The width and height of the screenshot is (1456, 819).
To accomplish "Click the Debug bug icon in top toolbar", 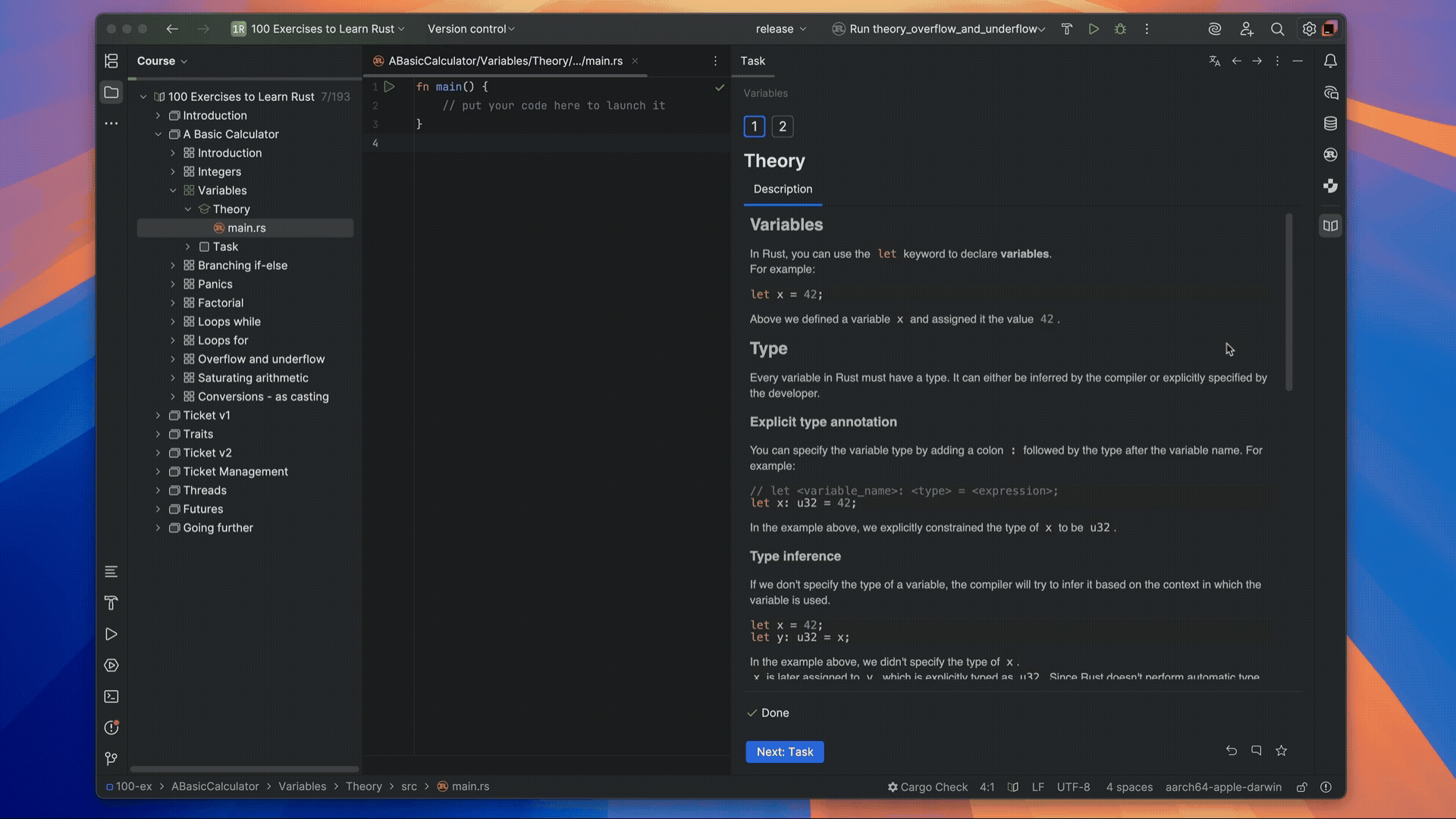I will tap(1120, 29).
